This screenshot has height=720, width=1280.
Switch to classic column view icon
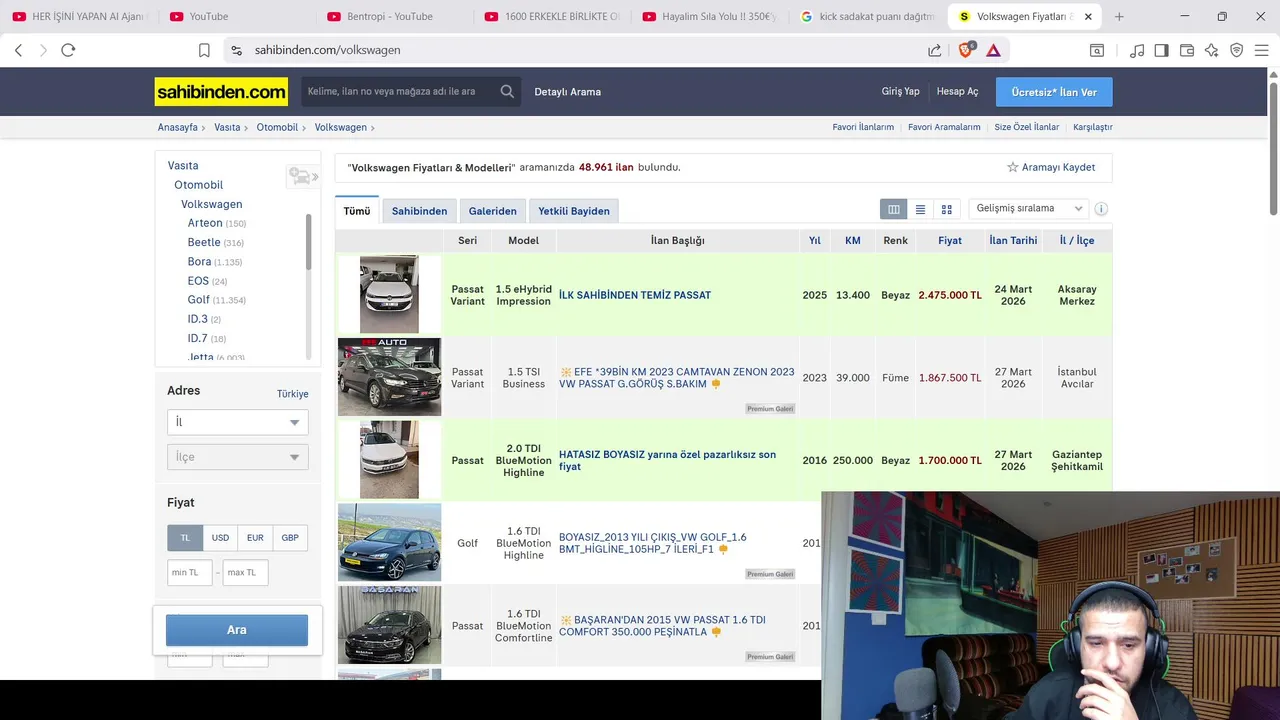tap(893, 209)
